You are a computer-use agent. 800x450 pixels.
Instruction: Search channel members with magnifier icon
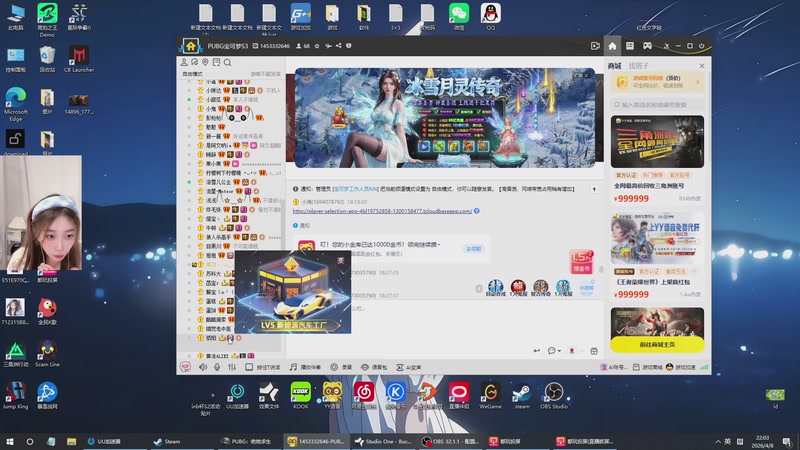point(228,62)
